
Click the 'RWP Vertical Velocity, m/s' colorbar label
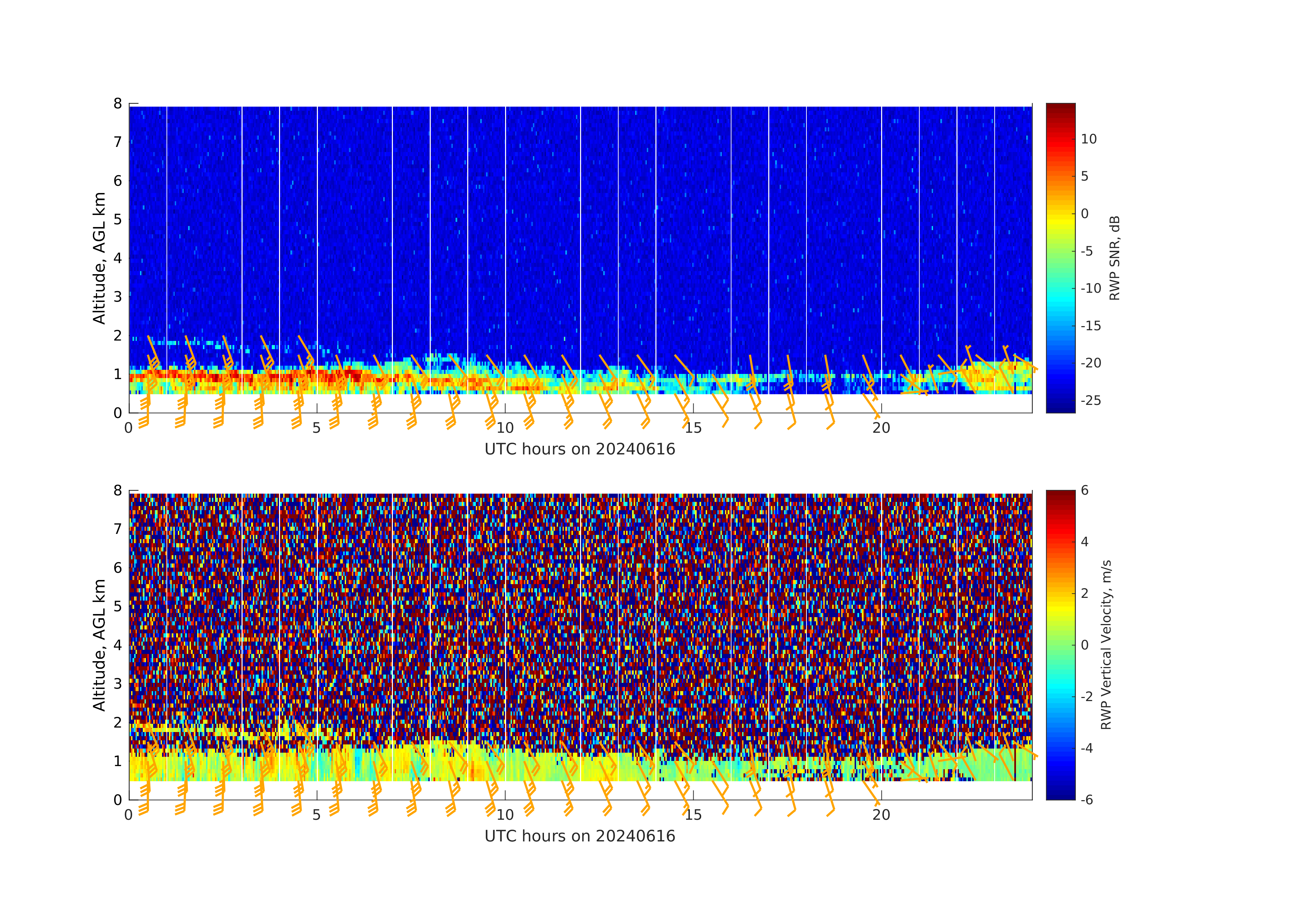click(x=1106, y=645)
